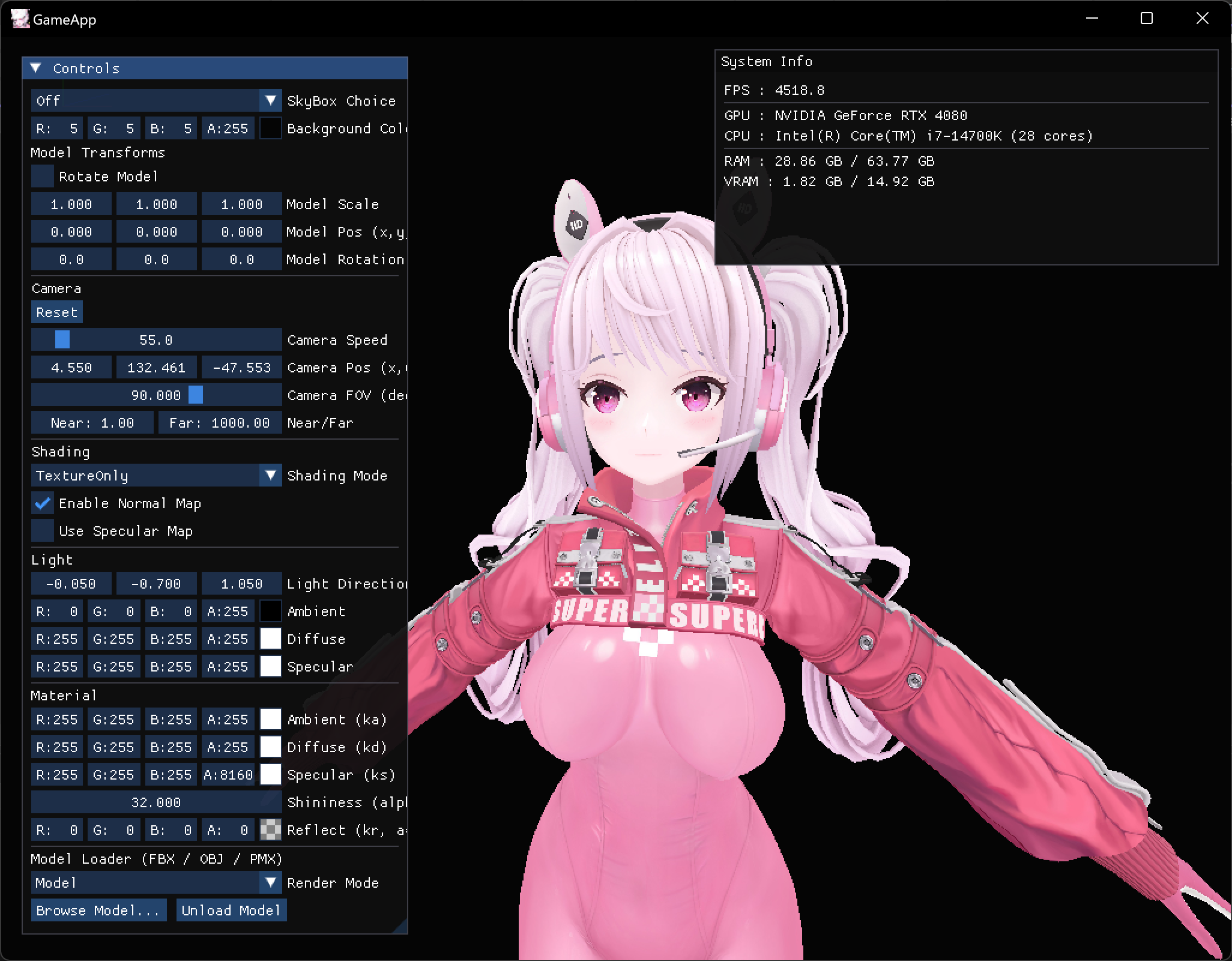This screenshot has width=1232, height=961.
Task: Click the Unload Model button
Action: pyautogui.click(x=231, y=910)
